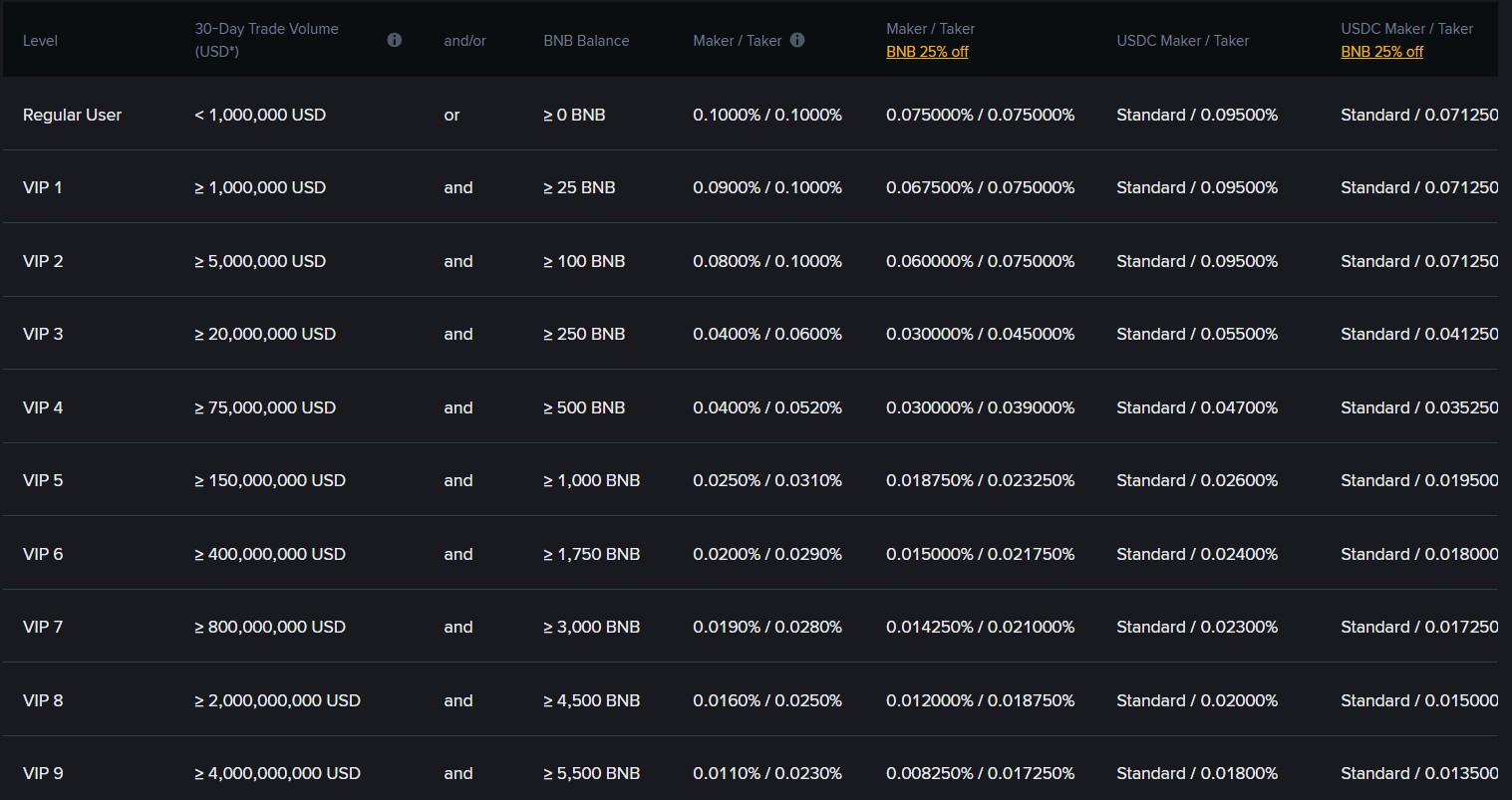Click the ≥ 20,000,000 USD volume cell
The height and width of the screenshot is (800, 1512).
pyautogui.click(x=265, y=334)
